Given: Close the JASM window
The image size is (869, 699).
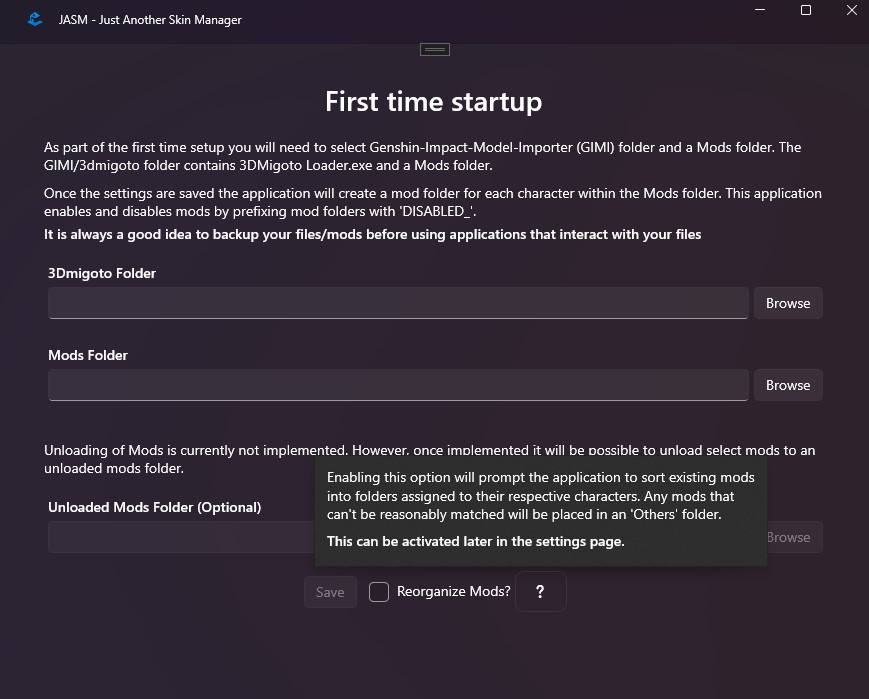Looking at the screenshot, I should pyautogui.click(x=851, y=10).
